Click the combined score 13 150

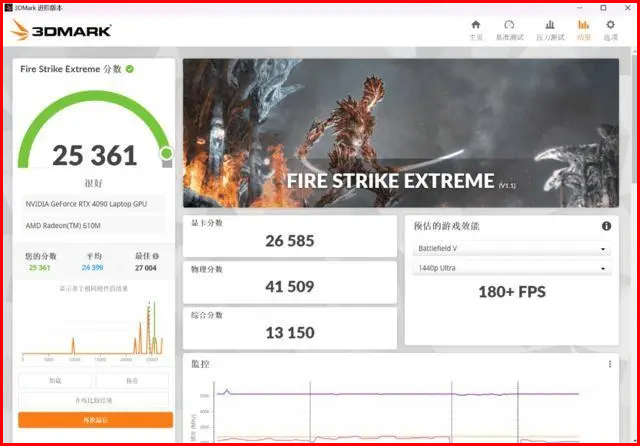pos(290,333)
